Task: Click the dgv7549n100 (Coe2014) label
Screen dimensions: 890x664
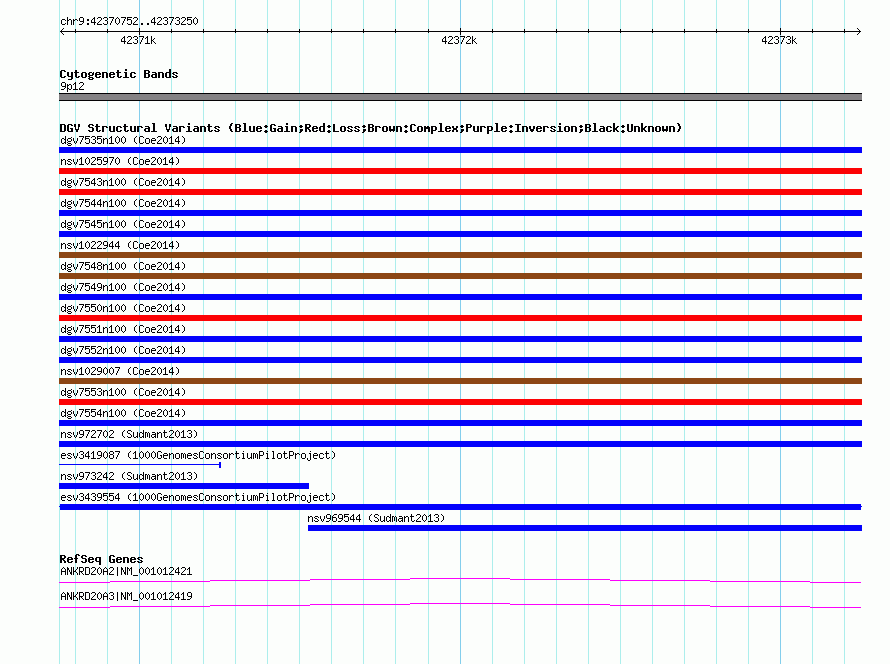Action: 123,287
